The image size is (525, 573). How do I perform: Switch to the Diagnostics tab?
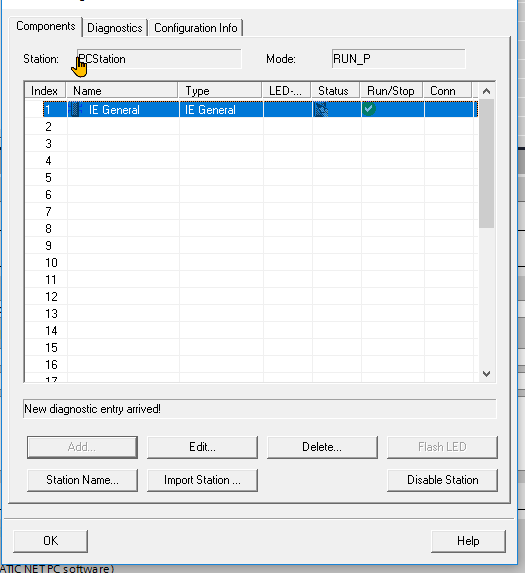[115, 28]
